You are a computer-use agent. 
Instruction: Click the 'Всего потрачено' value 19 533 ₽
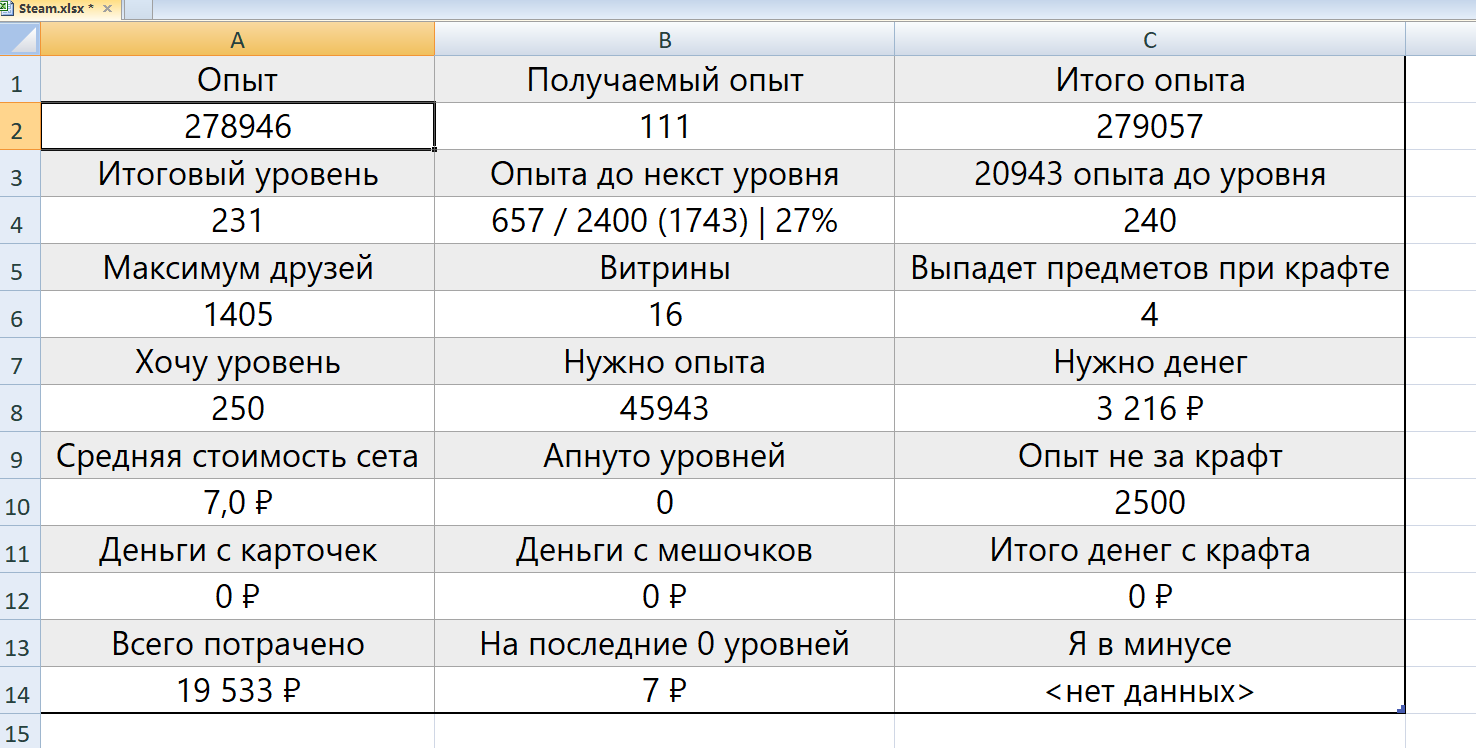pyautogui.click(x=237, y=690)
